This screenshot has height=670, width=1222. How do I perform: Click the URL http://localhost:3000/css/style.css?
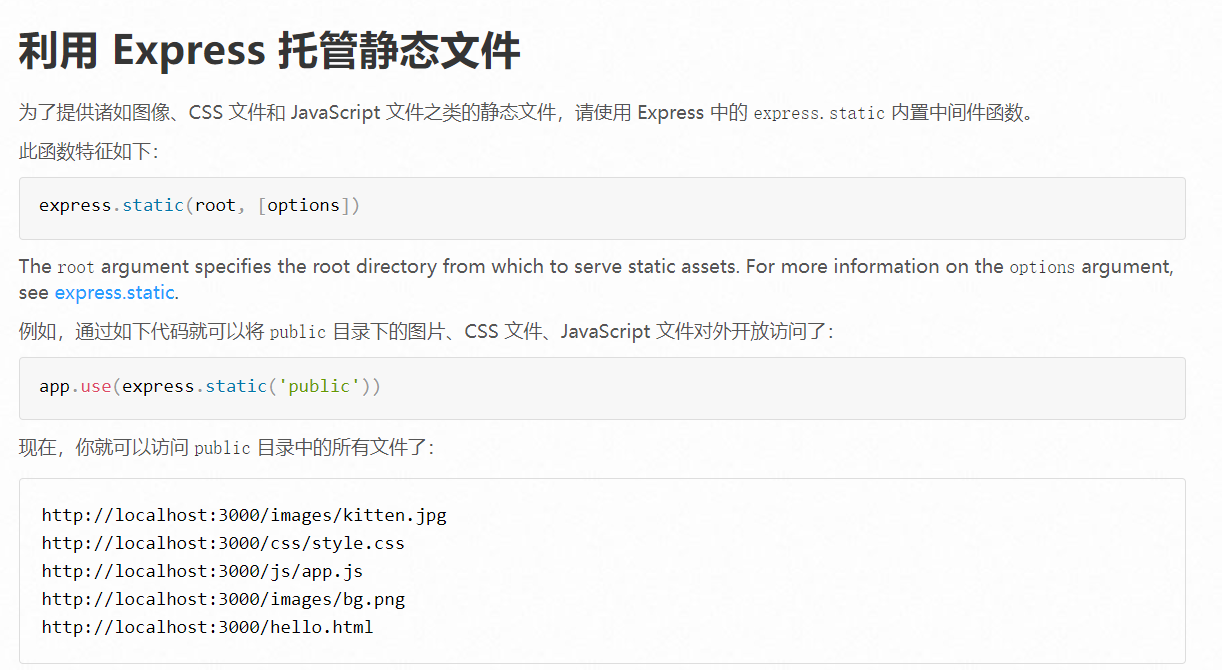tap(223, 544)
